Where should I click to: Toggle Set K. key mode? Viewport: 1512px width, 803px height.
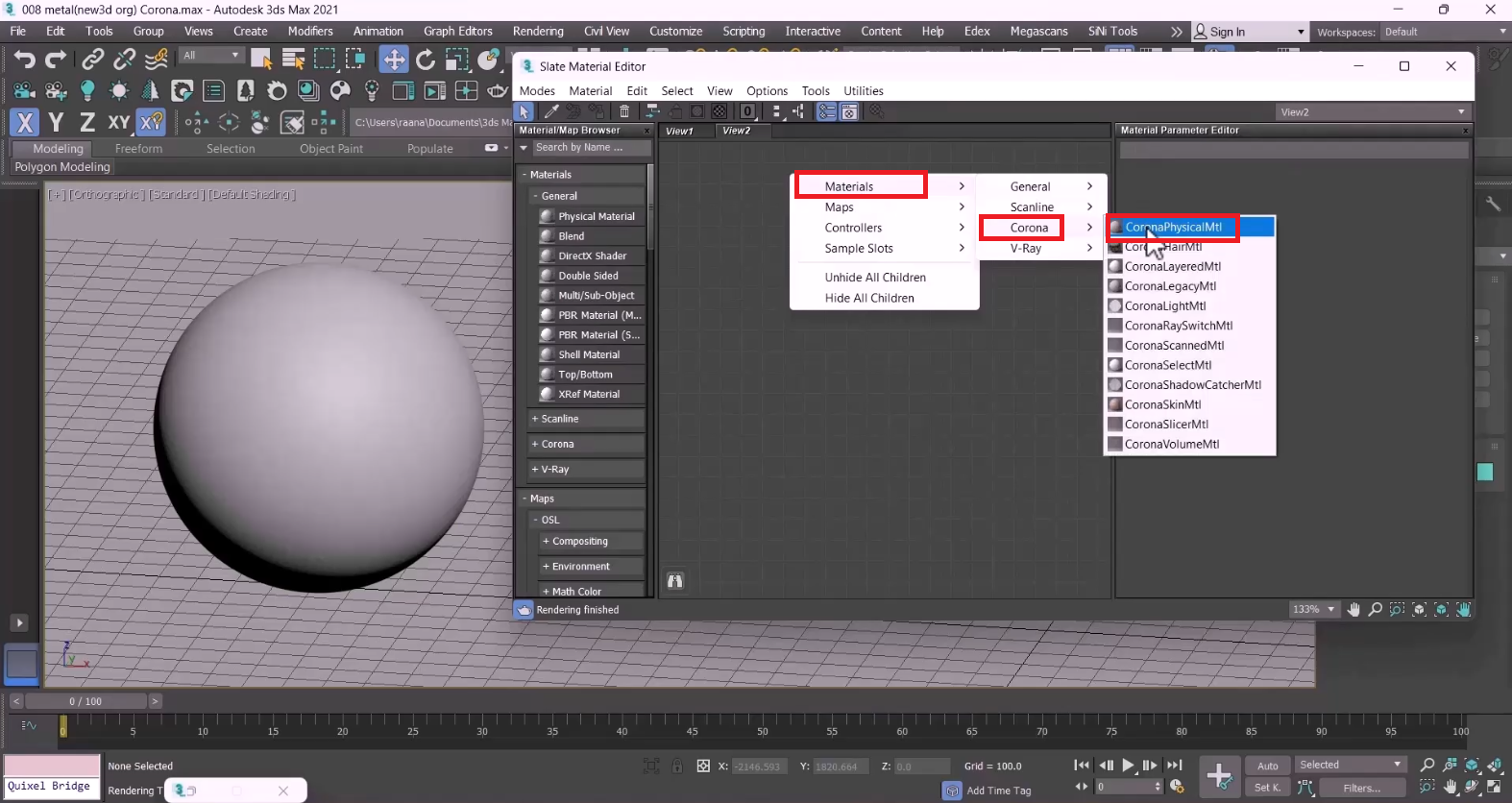(x=1268, y=788)
